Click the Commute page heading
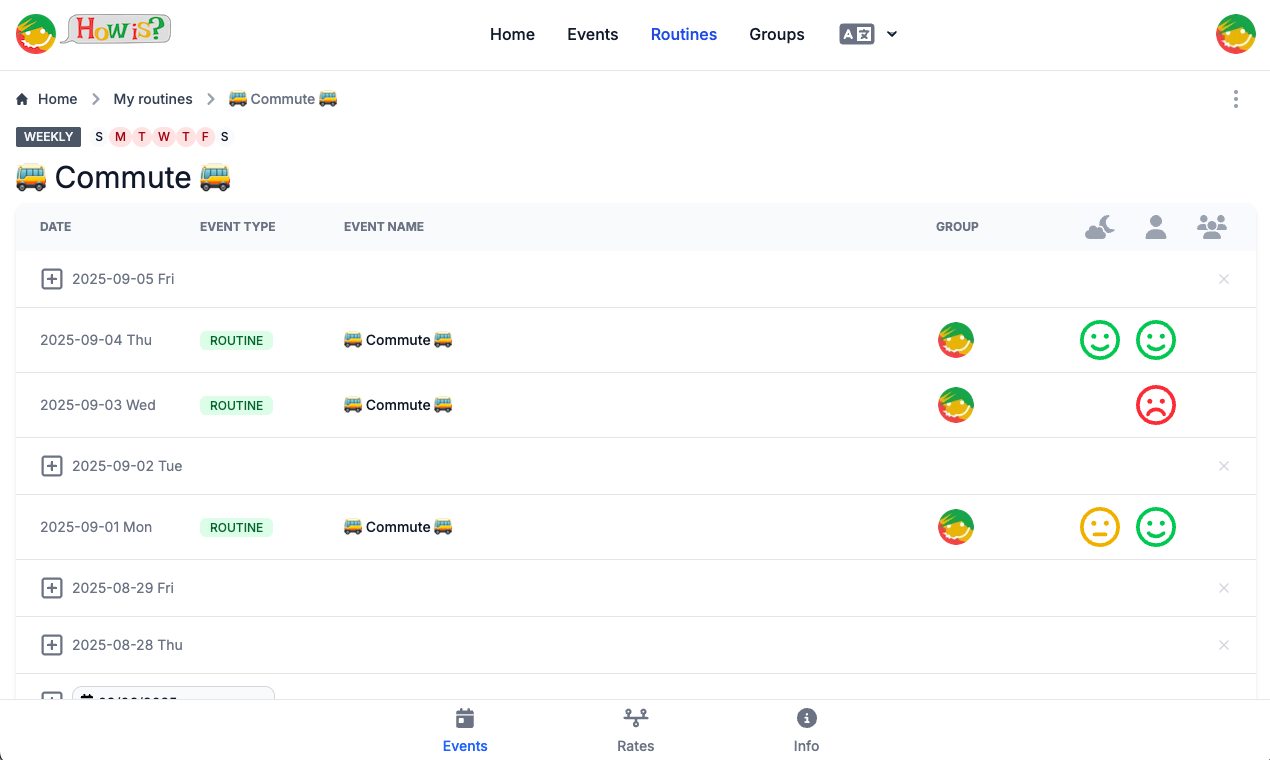Image resolution: width=1270 pixels, height=760 pixels. 123,177
